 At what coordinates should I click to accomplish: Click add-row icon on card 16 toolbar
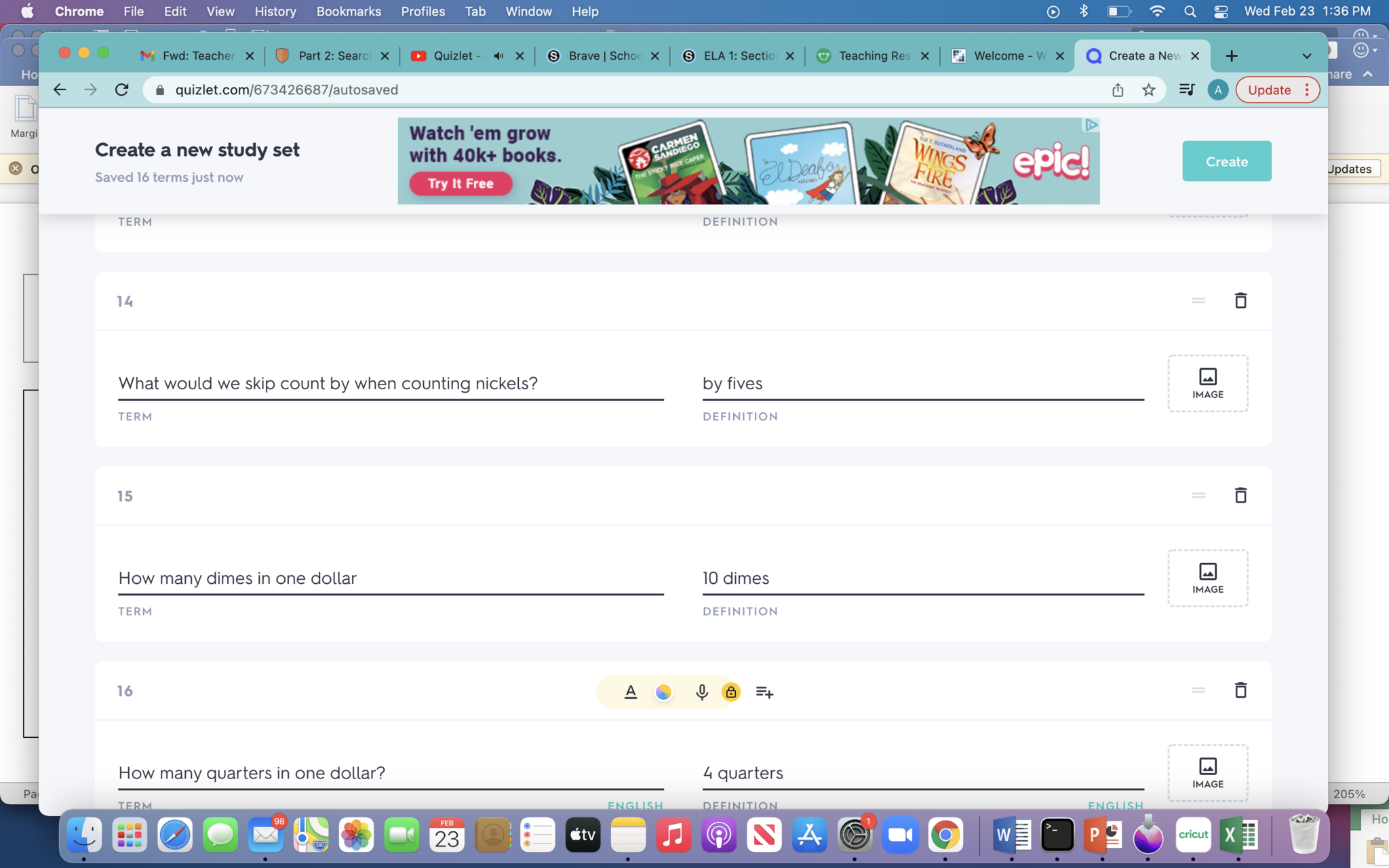click(x=764, y=692)
